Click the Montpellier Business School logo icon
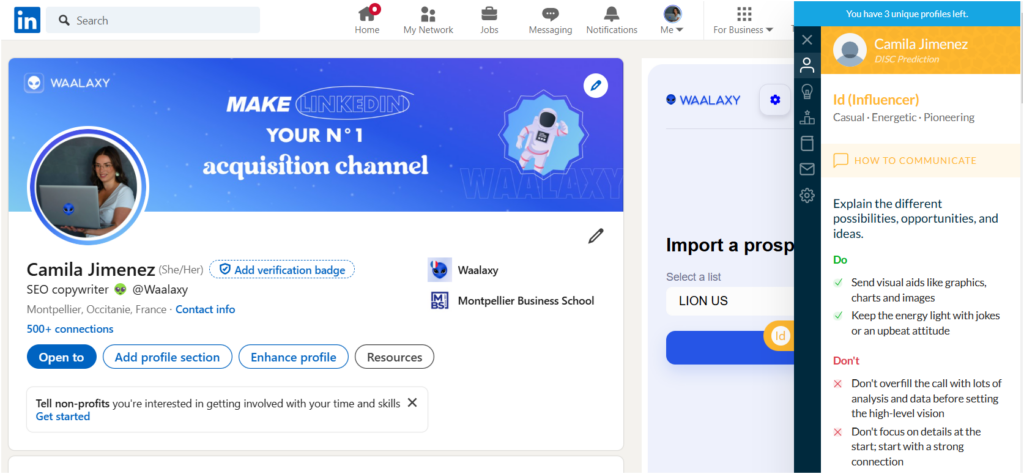 tap(440, 301)
